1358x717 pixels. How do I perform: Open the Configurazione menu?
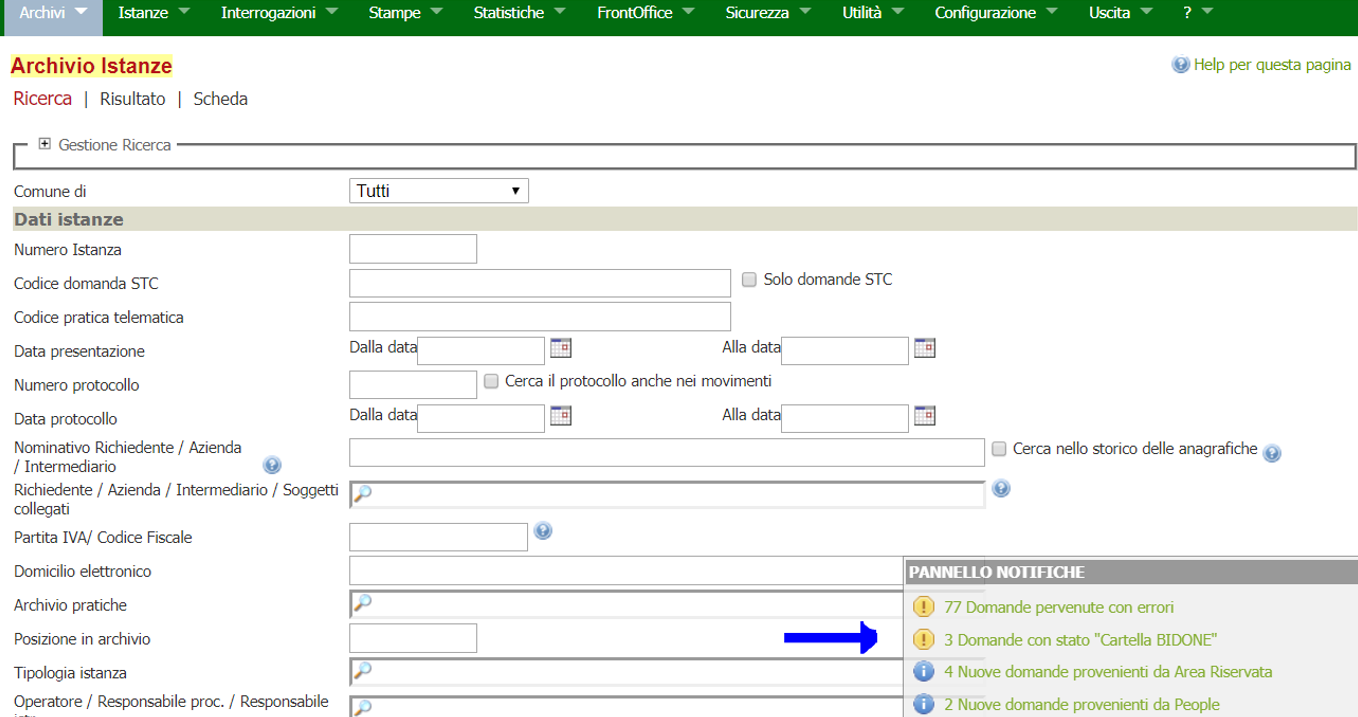tap(995, 13)
